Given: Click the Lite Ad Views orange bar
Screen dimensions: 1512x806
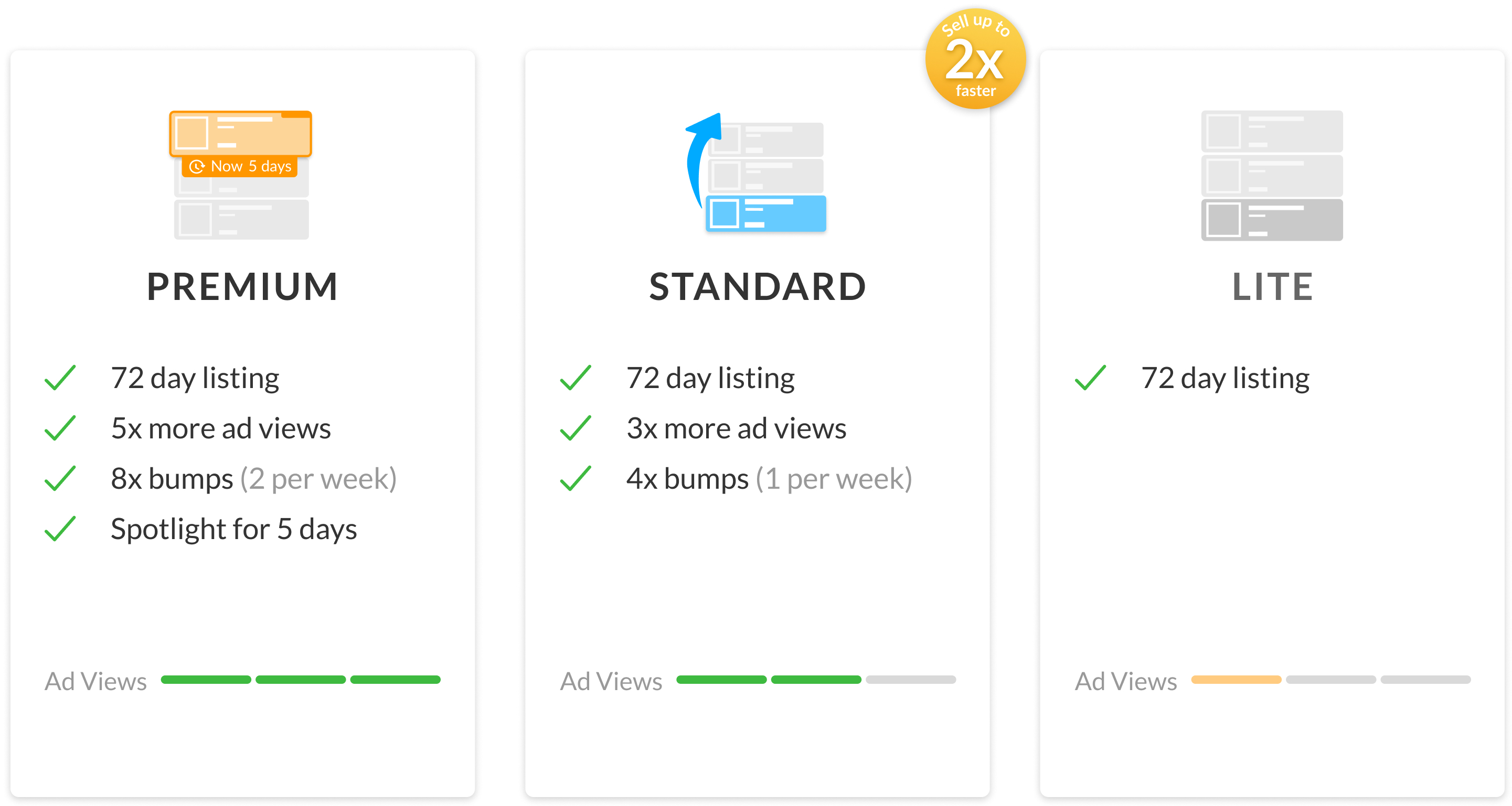Looking at the screenshot, I should click(1236, 679).
